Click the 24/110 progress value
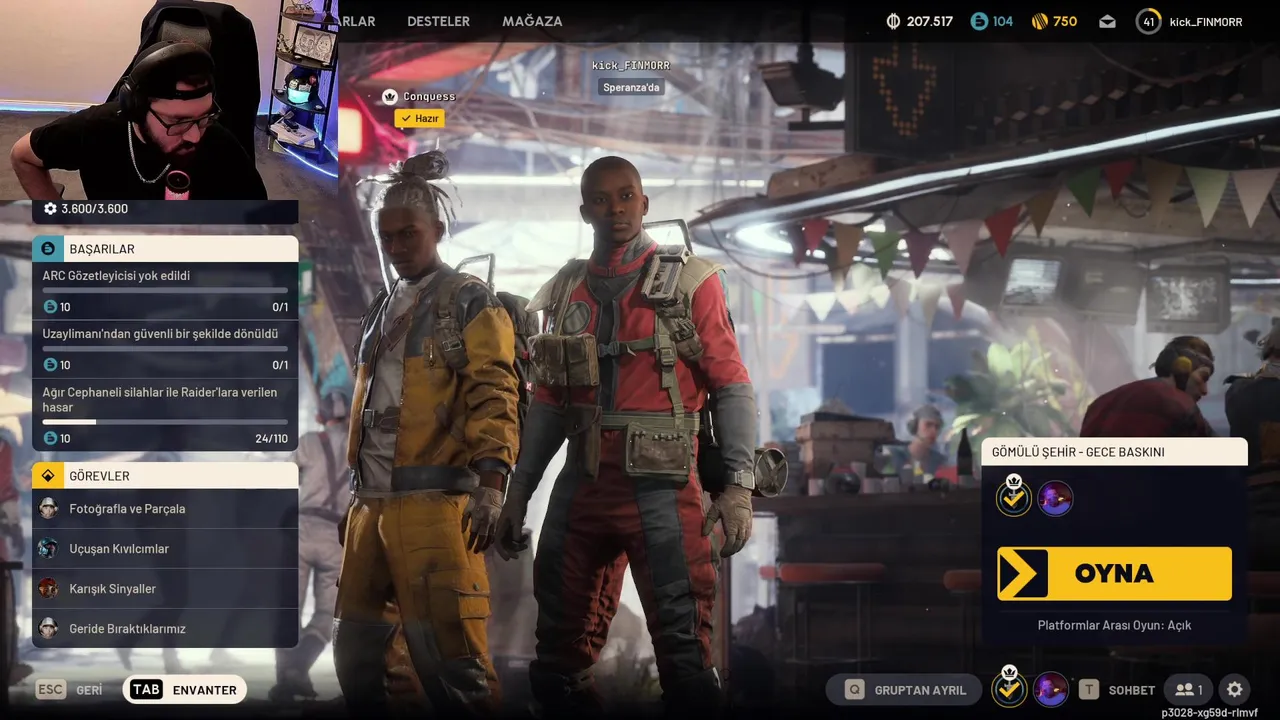Image resolution: width=1280 pixels, height=720 pixels. coord(271,438)
